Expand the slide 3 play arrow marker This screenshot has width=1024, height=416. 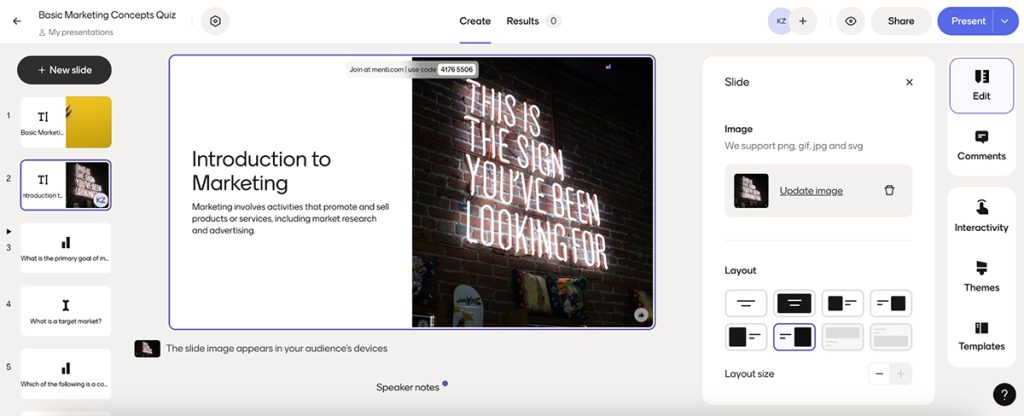[9, 231]
